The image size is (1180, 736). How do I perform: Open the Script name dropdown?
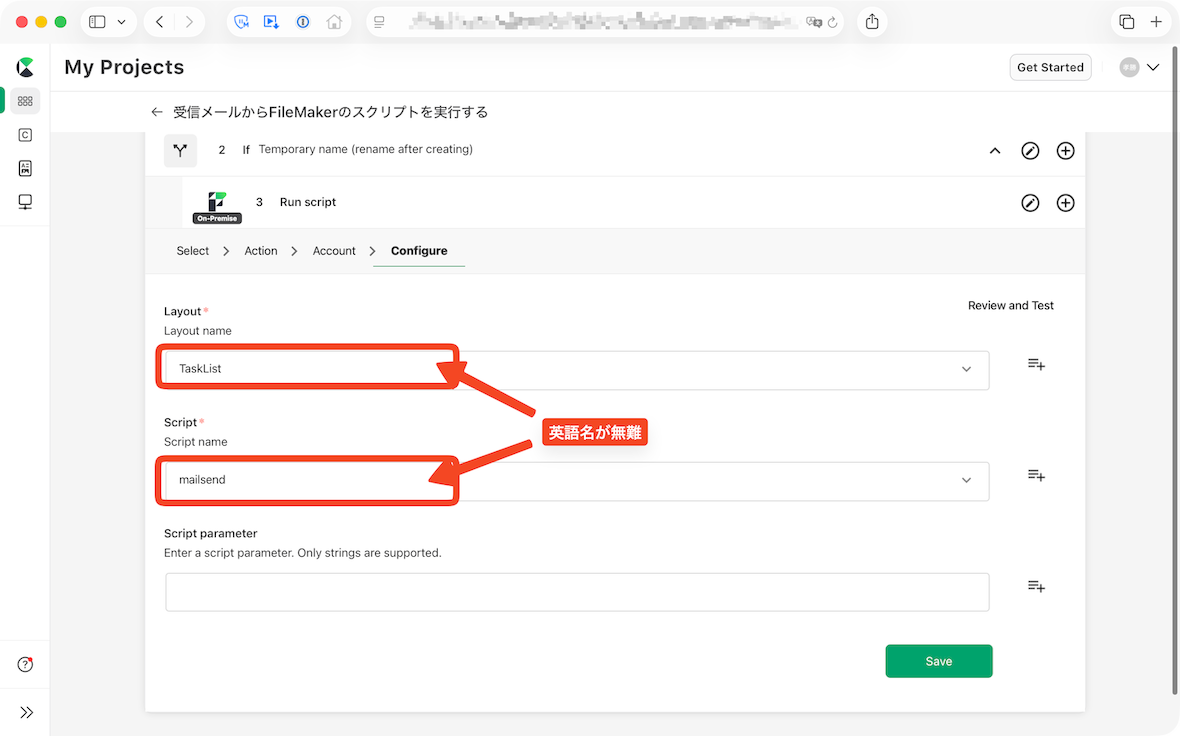click(966, 480)
